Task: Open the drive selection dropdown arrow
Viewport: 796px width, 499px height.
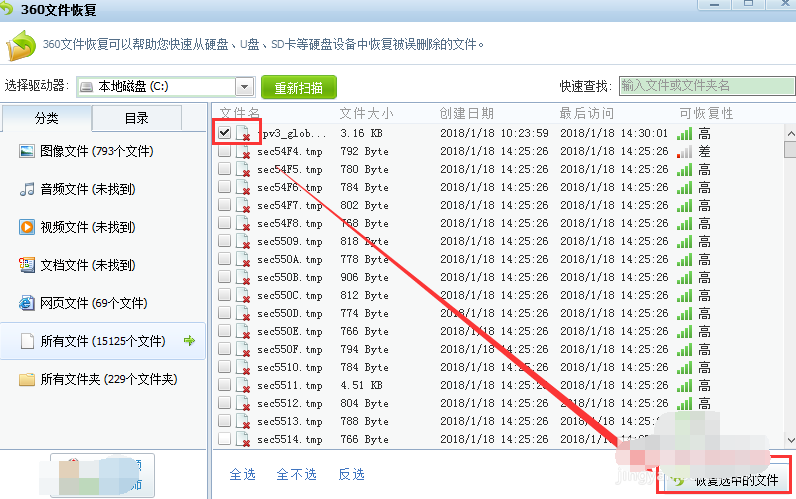Action: (x=245, y=87)
